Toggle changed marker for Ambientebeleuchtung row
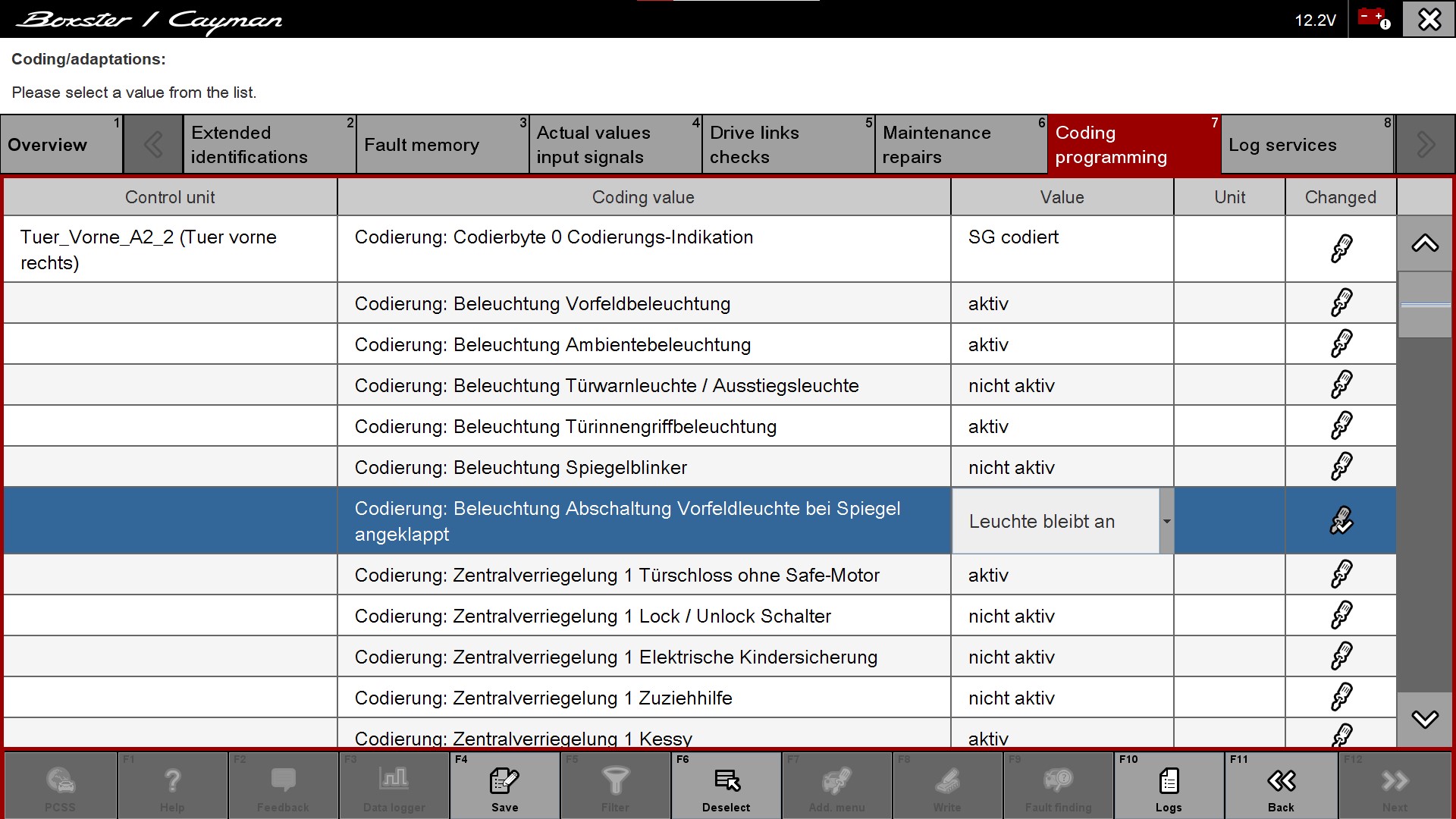The width and height of the screenshot is (1456, 819). [1341, 344]
